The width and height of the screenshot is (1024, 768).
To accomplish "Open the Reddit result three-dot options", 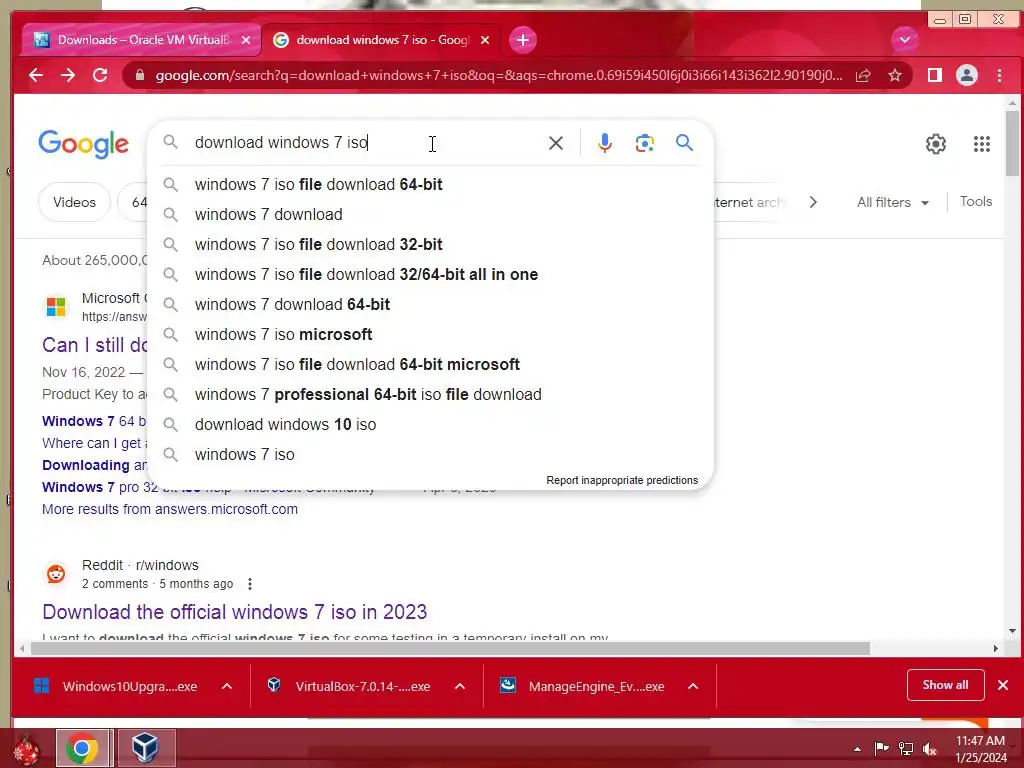I will [249, 584].
